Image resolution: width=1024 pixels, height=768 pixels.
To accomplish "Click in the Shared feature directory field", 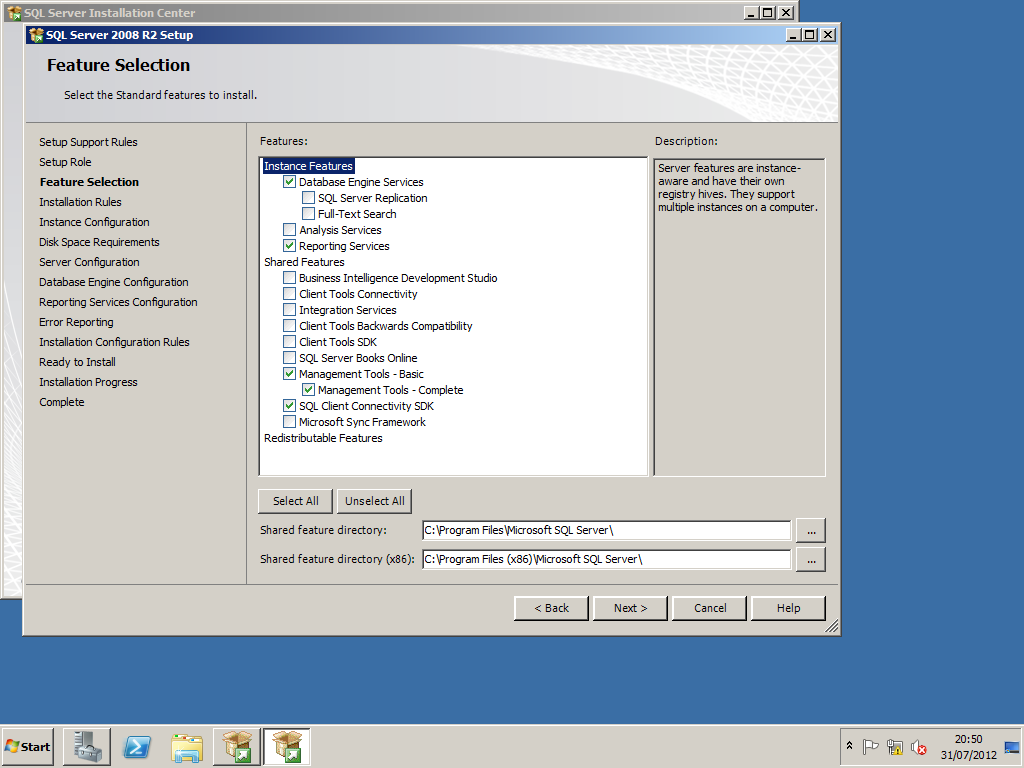I will click(607, 530).
